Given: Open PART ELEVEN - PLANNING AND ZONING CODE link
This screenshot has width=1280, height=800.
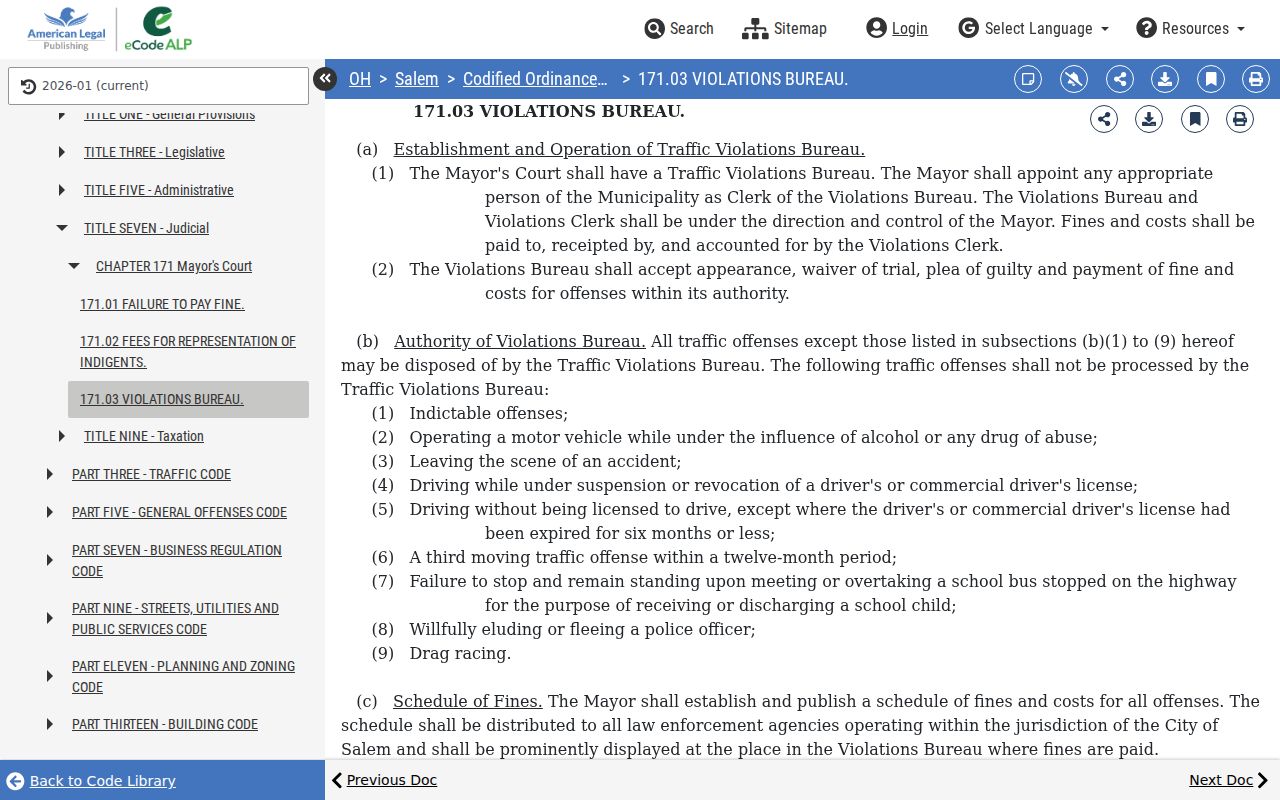Looking at the screenshot, I should [x=183, y=676].
